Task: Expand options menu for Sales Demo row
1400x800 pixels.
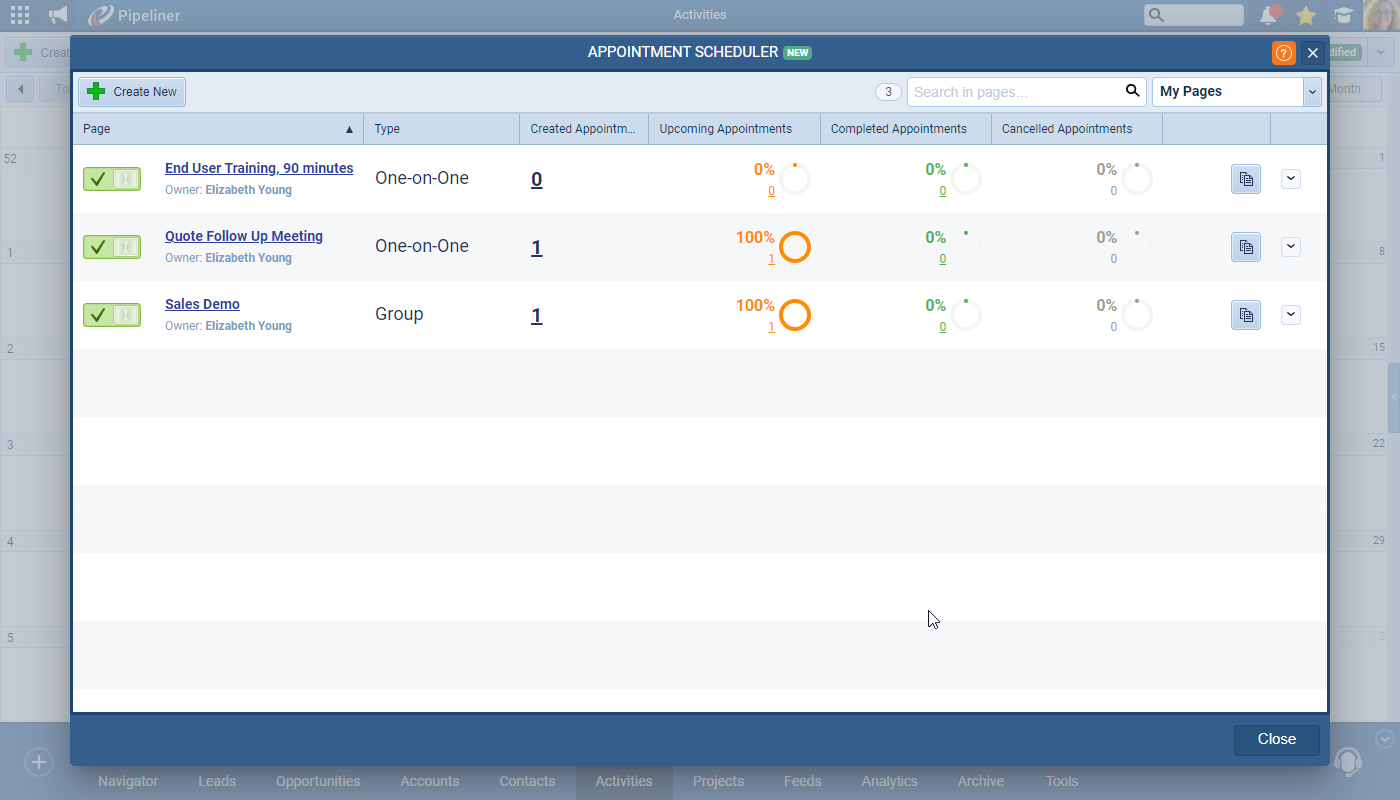Action: click(1290, 315)
